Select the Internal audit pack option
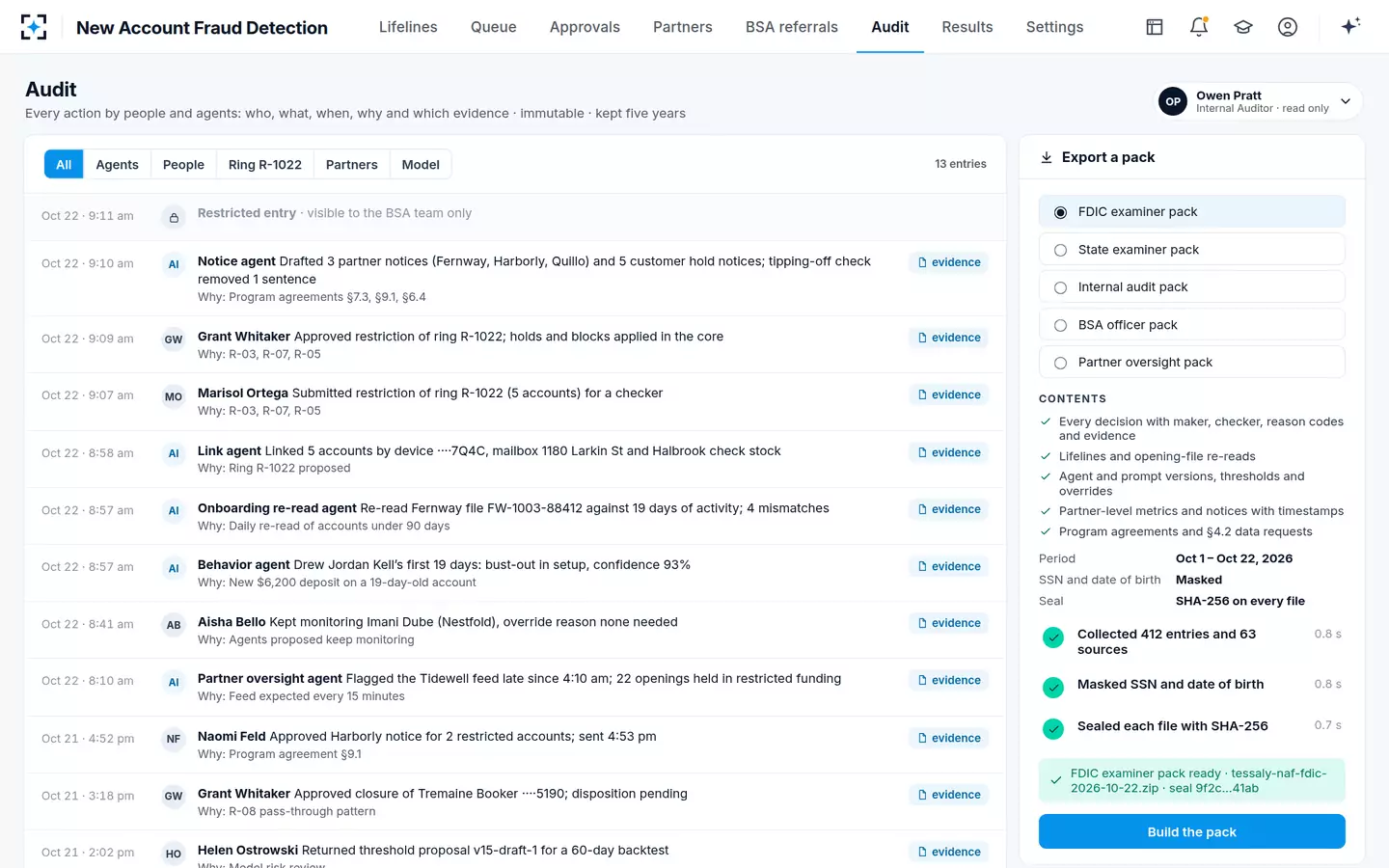Viewport: 1389px width, 868px height. tap(1191, 287)
